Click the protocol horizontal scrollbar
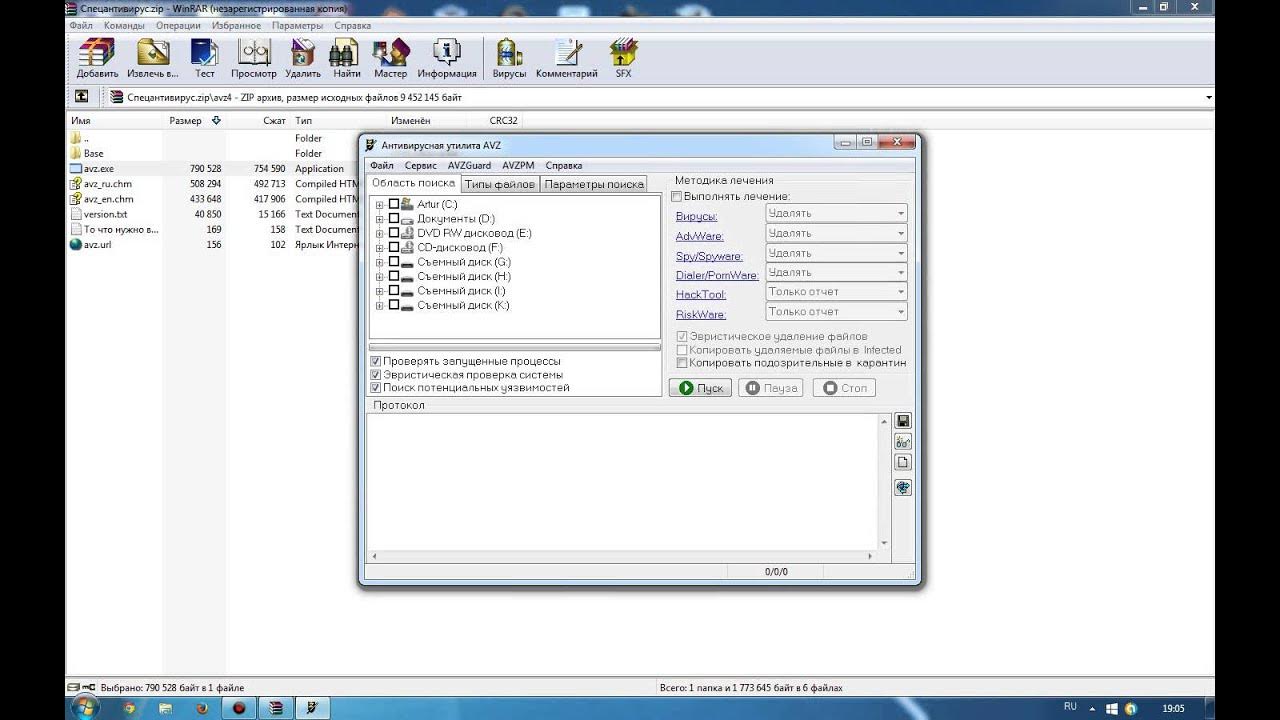Viewport: 1280px width, 720px height. (623, 555)
